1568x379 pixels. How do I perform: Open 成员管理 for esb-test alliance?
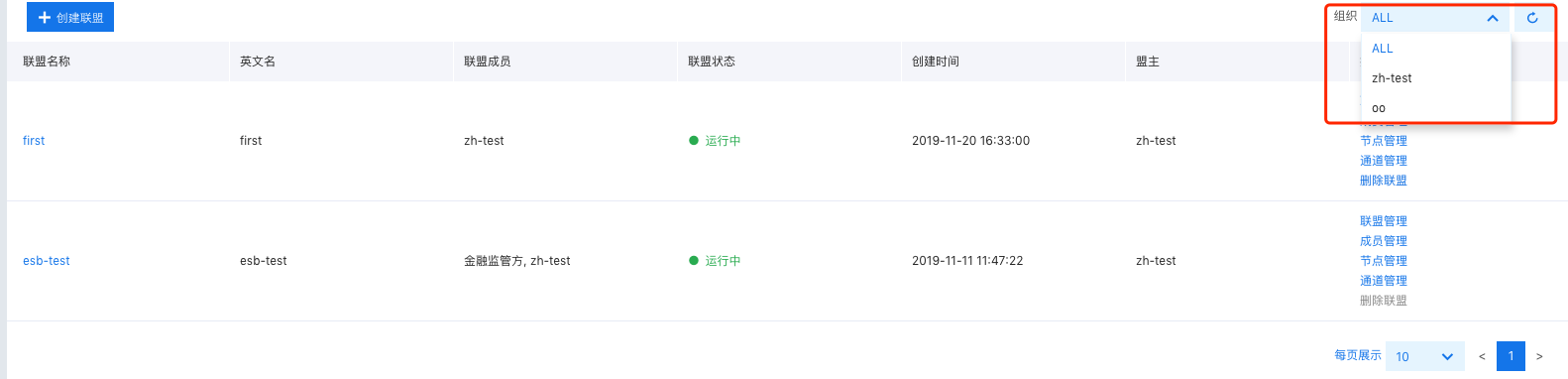1384,241
